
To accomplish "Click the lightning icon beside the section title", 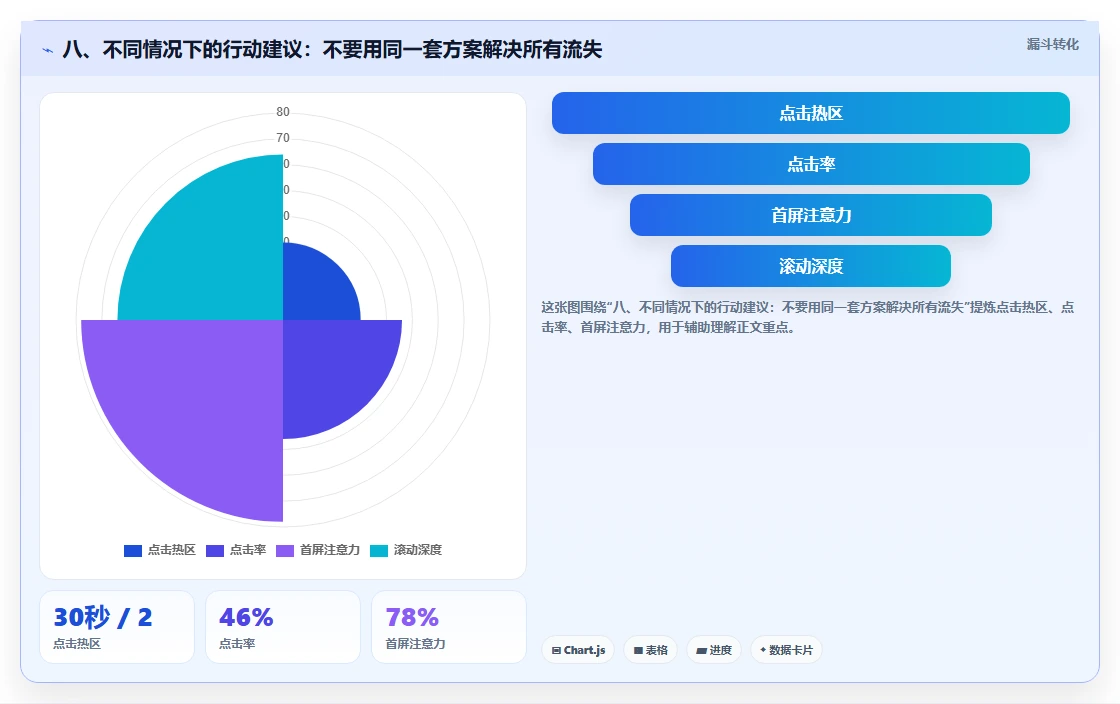I will 48,50.
